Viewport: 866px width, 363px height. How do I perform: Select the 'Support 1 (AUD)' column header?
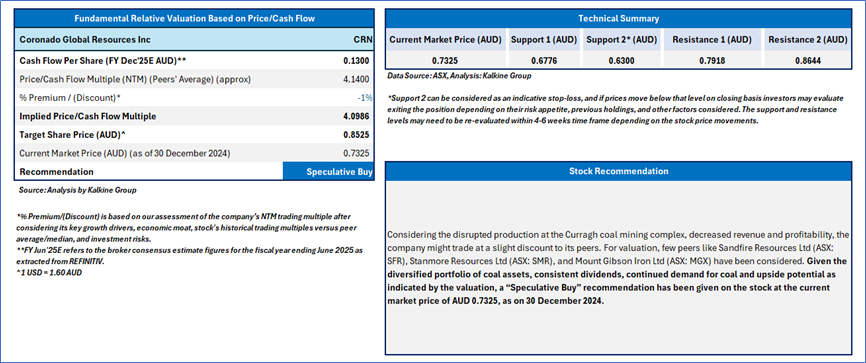tap(544, 40)
